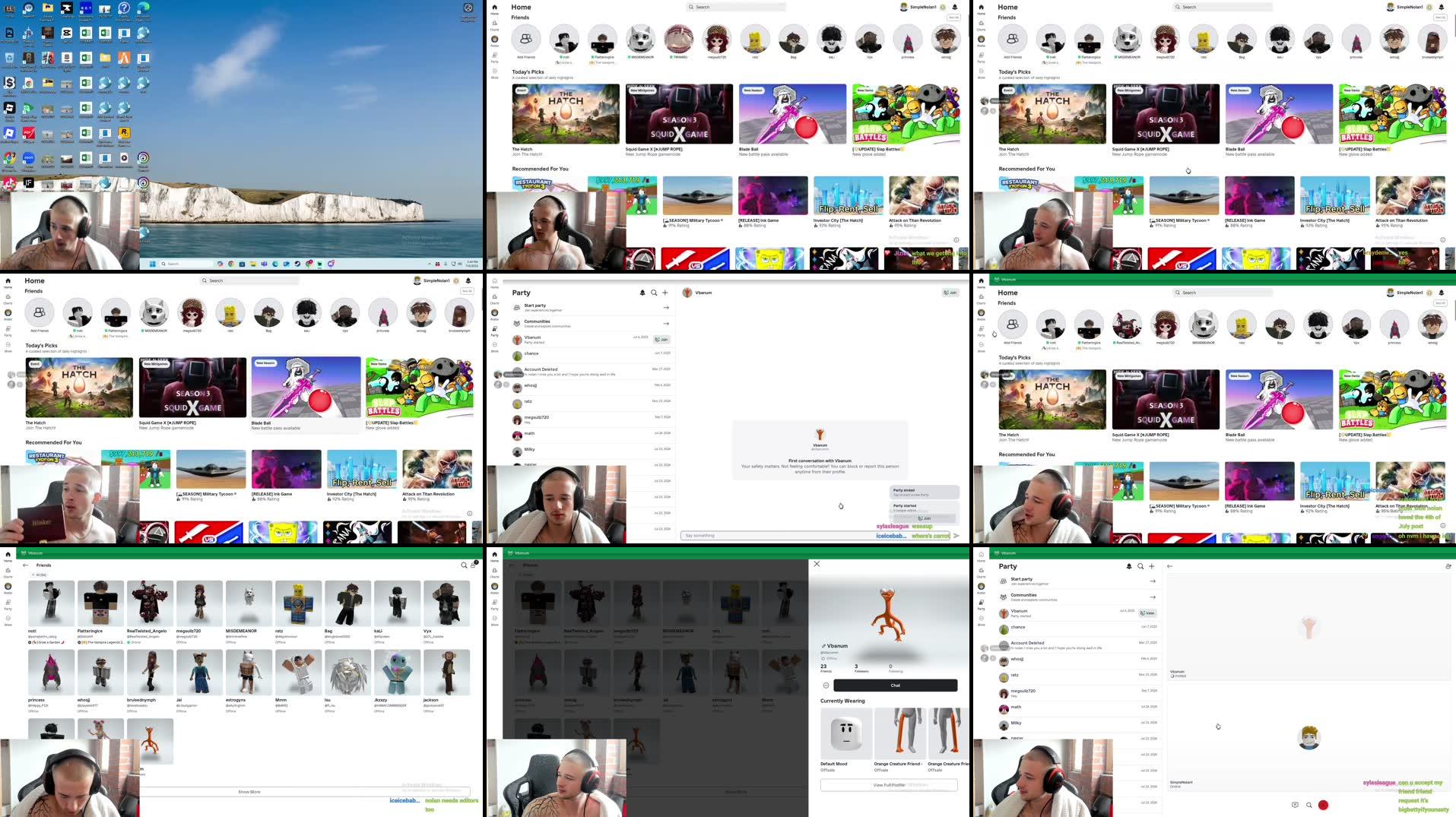
Task: Open estrogyns's card in the Friends list
Action: [249, 682]
